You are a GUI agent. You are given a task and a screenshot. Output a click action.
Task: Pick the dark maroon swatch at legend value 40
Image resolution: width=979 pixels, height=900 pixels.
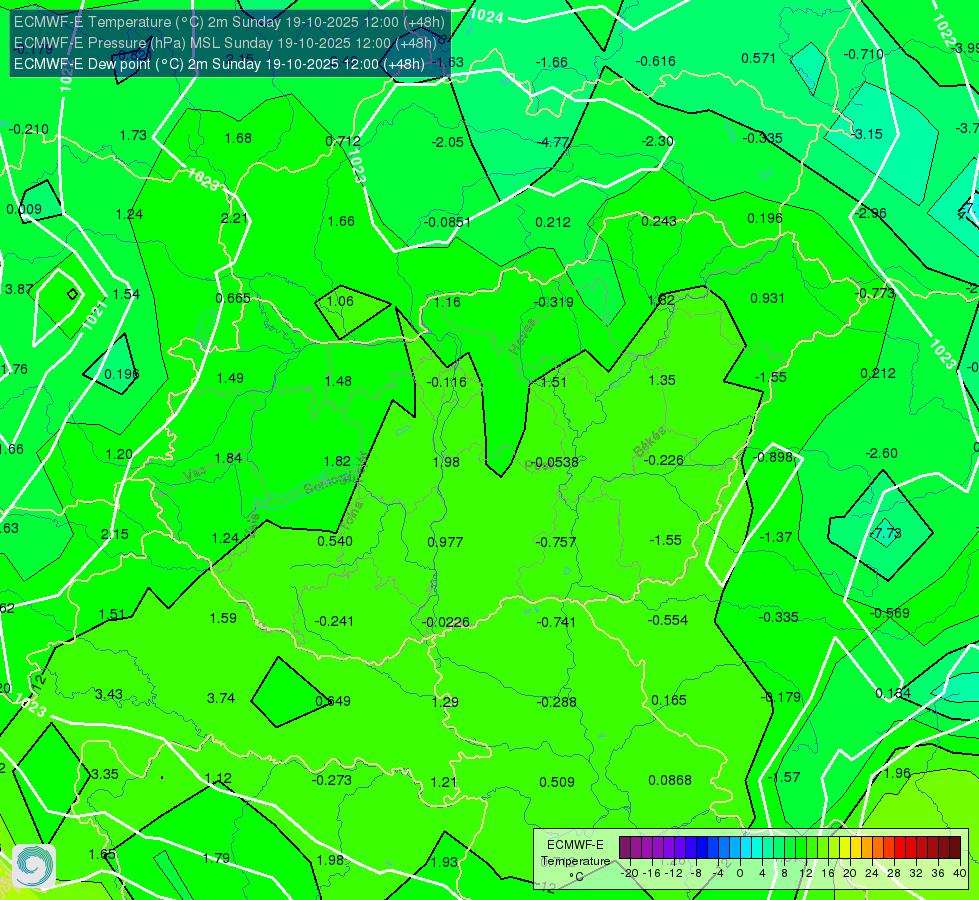[955, 848]
